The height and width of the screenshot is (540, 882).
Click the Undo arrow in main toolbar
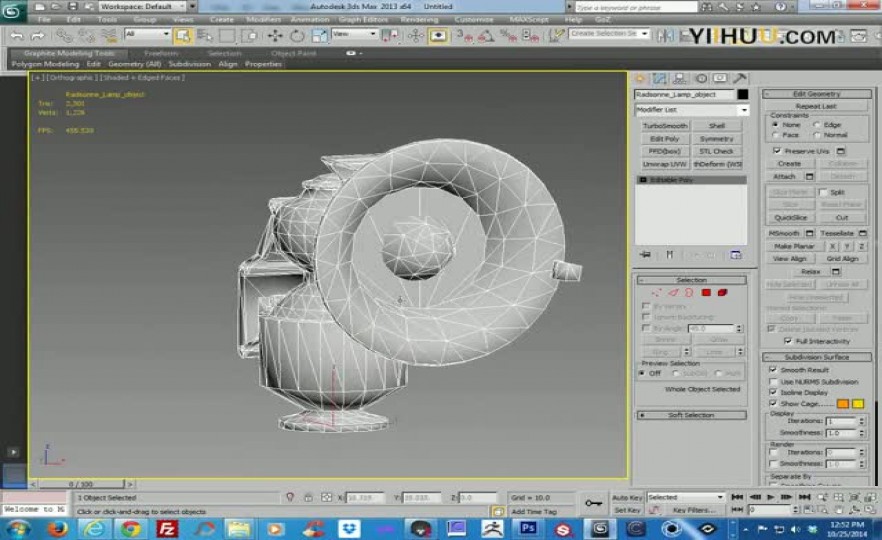click(17, 36)
